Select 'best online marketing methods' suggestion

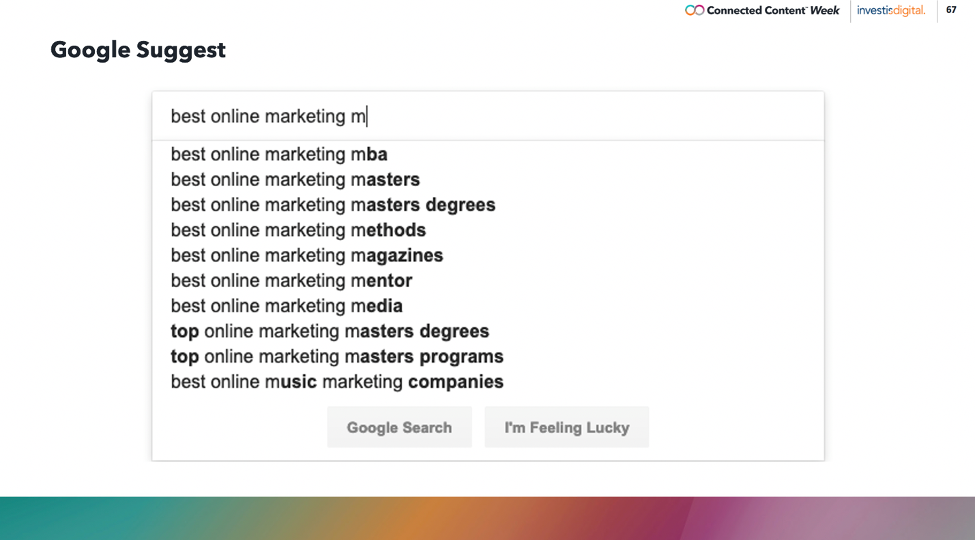click(x=298, y=230)
